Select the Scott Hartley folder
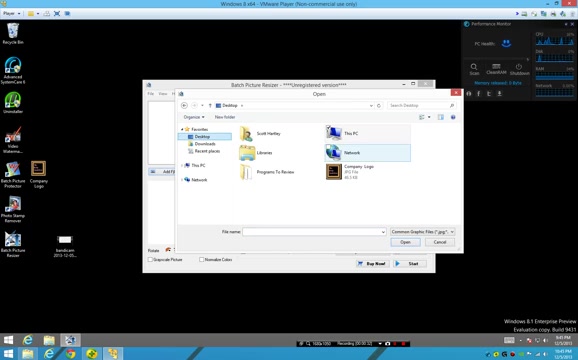 pyautogui.click(x=260, y=133)
